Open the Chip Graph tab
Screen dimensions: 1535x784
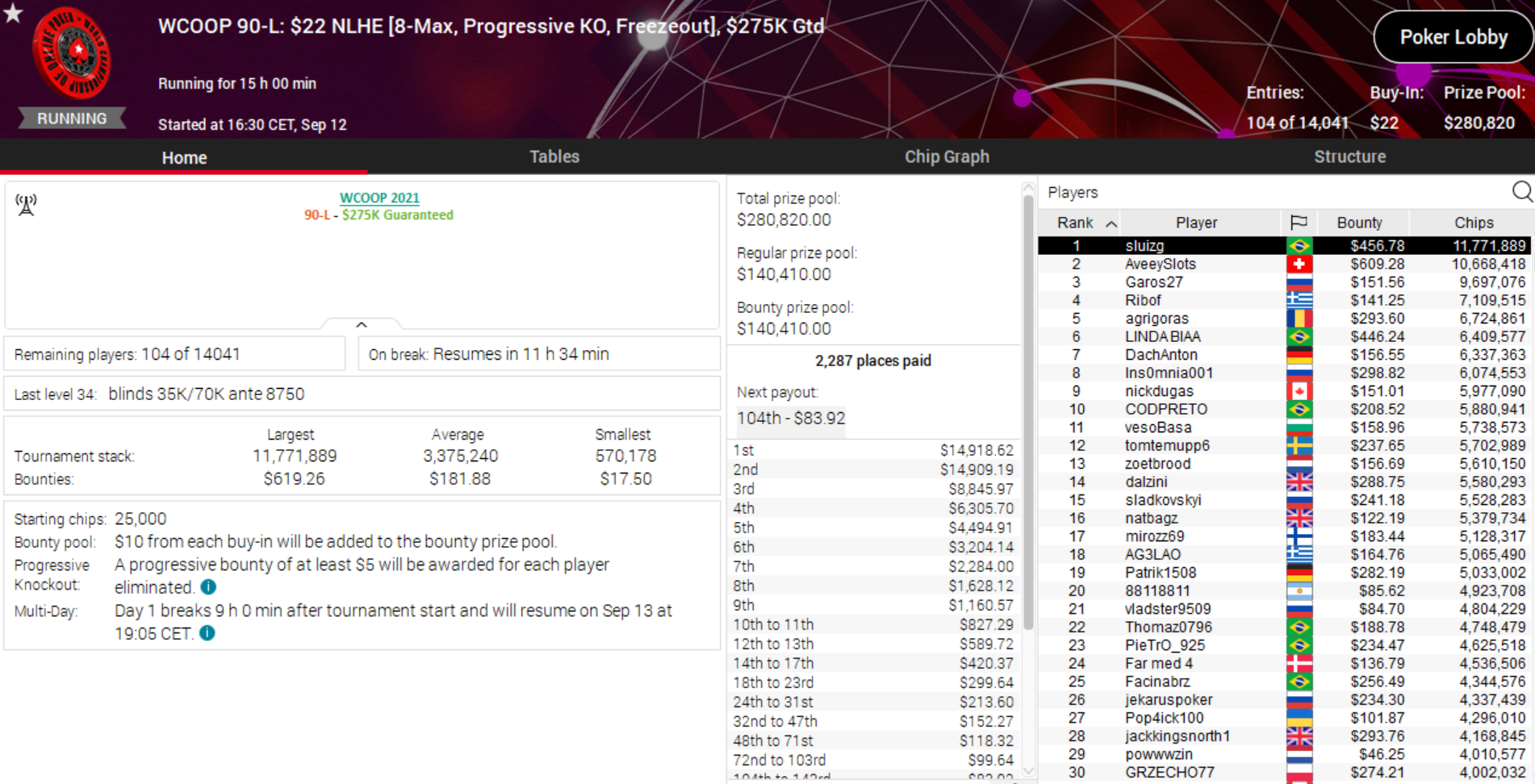point(946,156)
